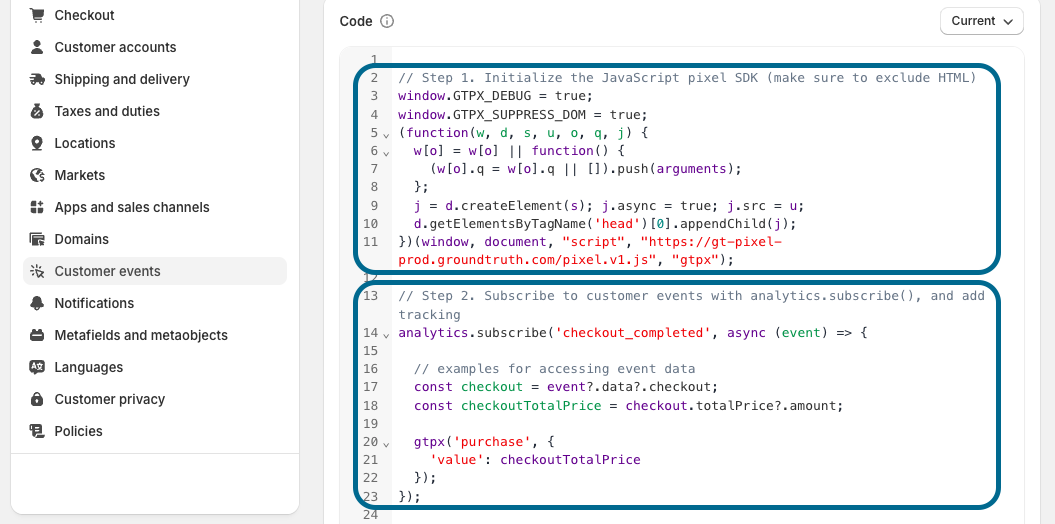Collapse the code fold at line 5
The image size is (1055, 524).
click(386, 133)
